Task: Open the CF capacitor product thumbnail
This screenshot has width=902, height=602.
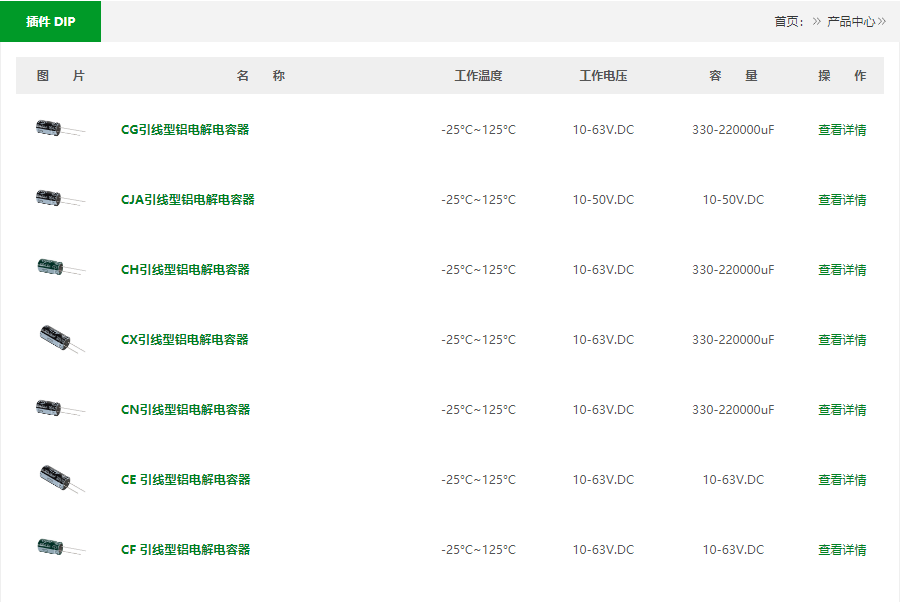Action: click(x=60, y=547)
